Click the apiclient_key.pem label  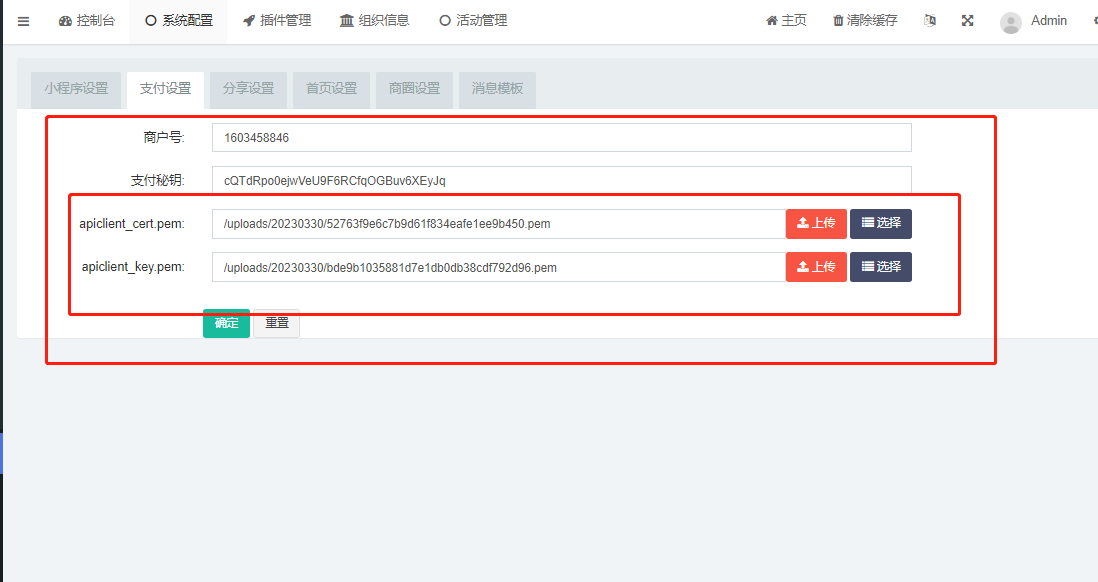coord(133,267)
